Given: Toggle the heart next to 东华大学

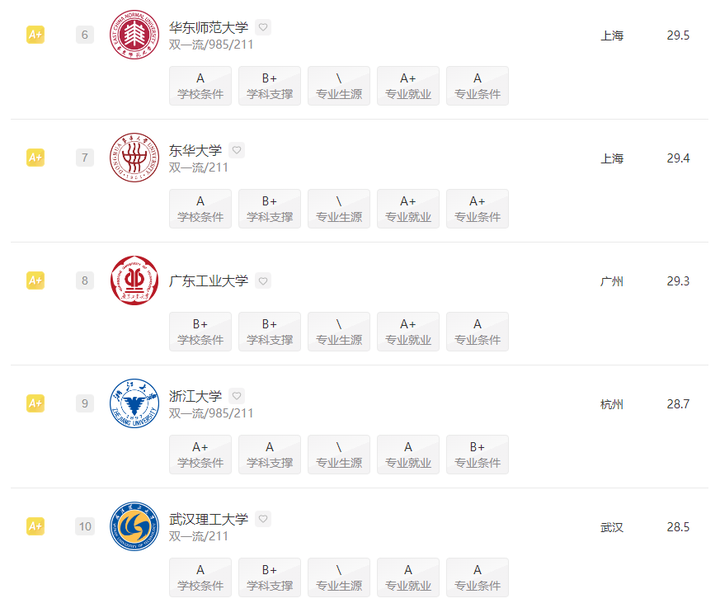Looking at the screenshot, I should coord(237,150).
